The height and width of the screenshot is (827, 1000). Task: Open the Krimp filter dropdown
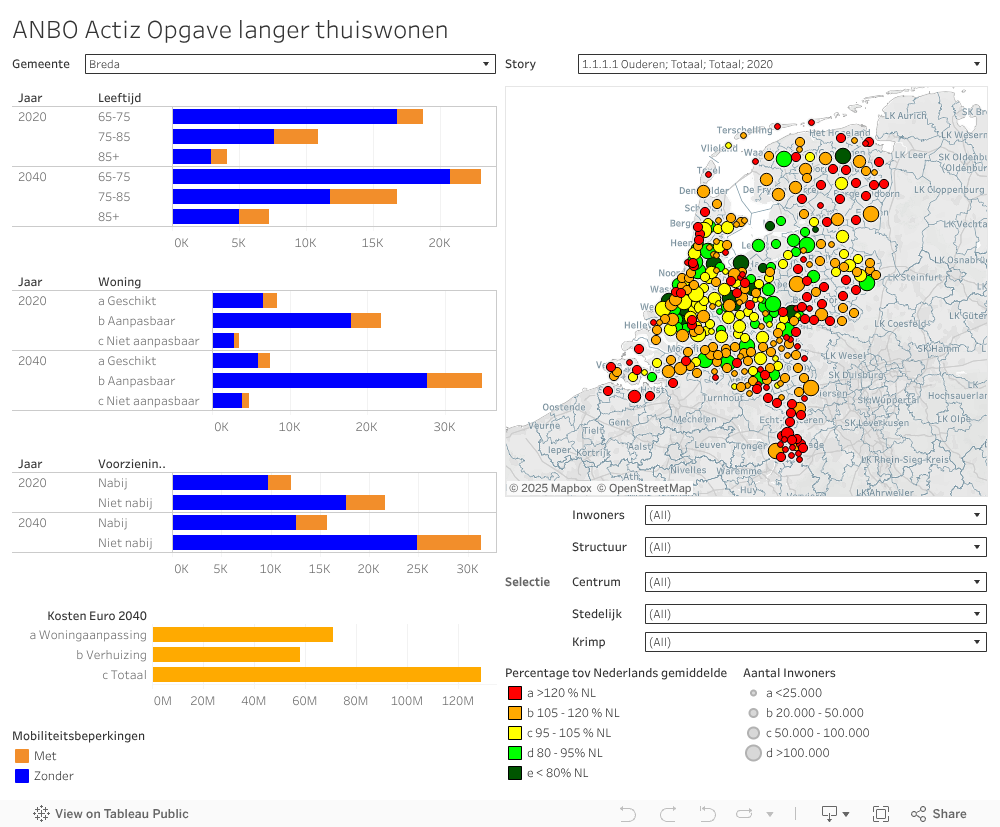[x=978, y=641]
